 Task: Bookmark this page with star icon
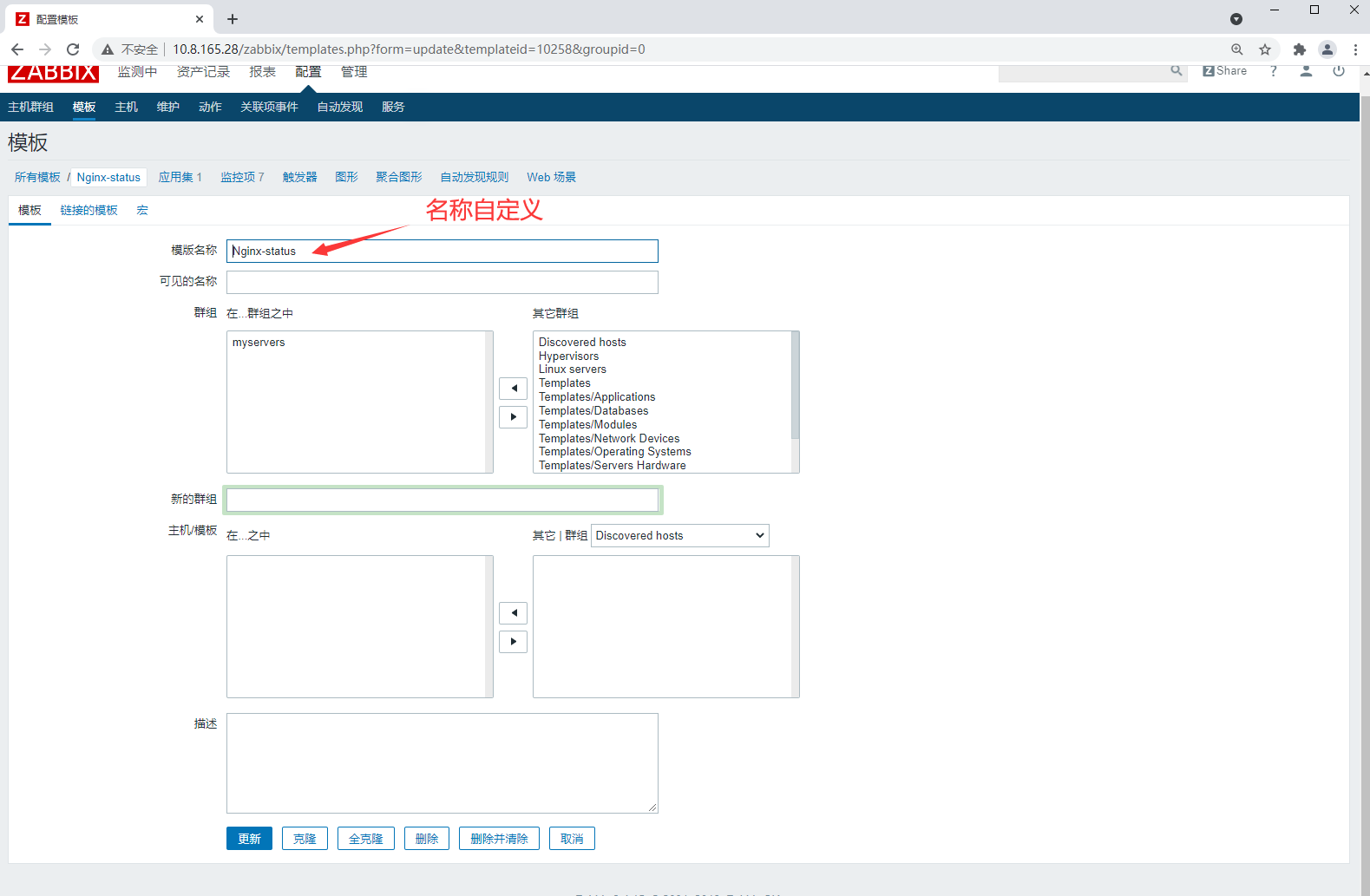click(1265, 49)
